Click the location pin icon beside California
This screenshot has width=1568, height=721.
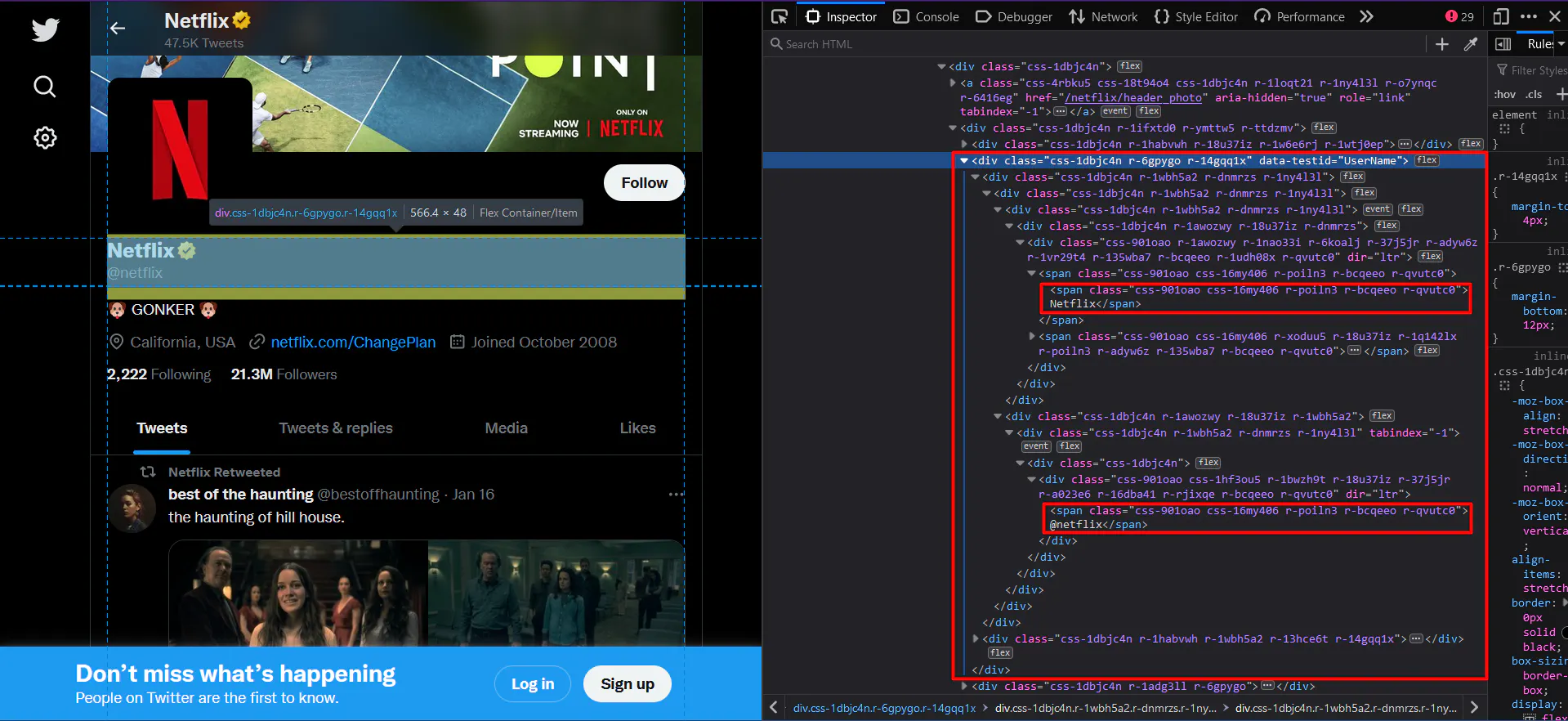pos(117,342)
